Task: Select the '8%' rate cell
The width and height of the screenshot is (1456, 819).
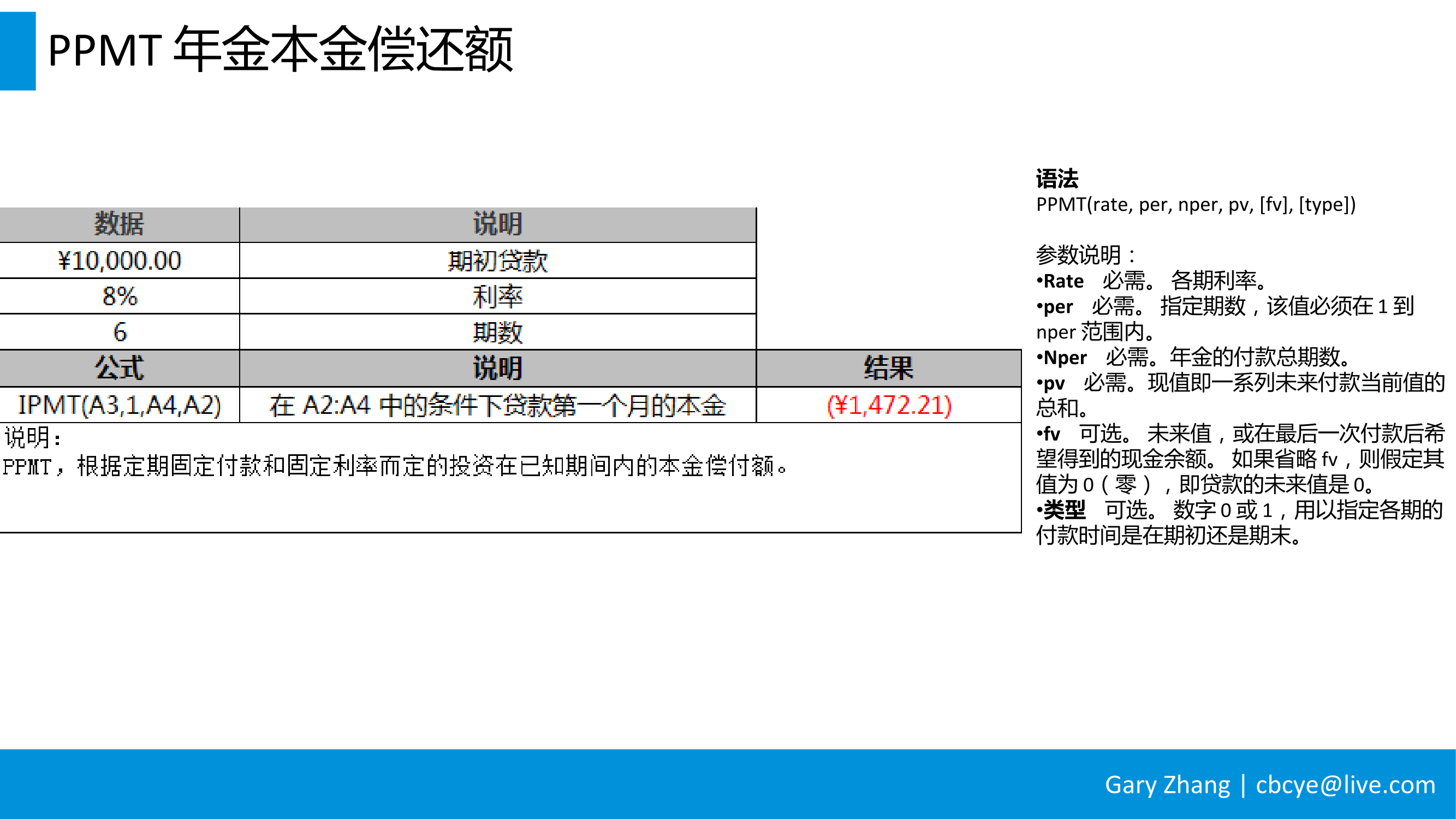Action: [119, 296]
